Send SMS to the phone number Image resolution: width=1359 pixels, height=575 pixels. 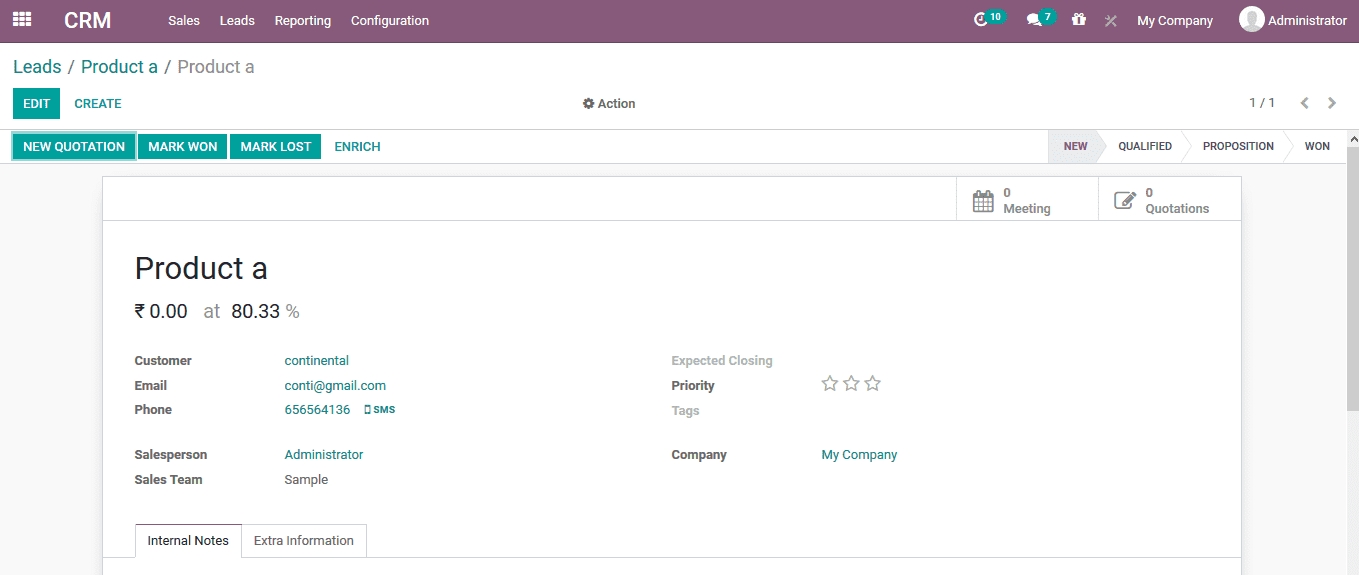pyautogui.click(x=379, y=410)
